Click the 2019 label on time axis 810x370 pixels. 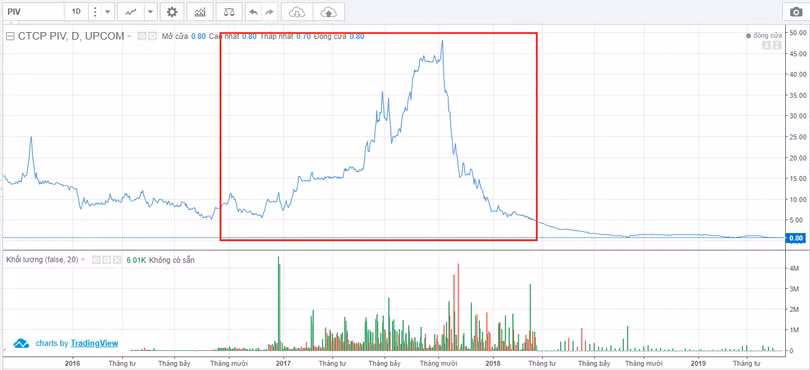point(698,364)
